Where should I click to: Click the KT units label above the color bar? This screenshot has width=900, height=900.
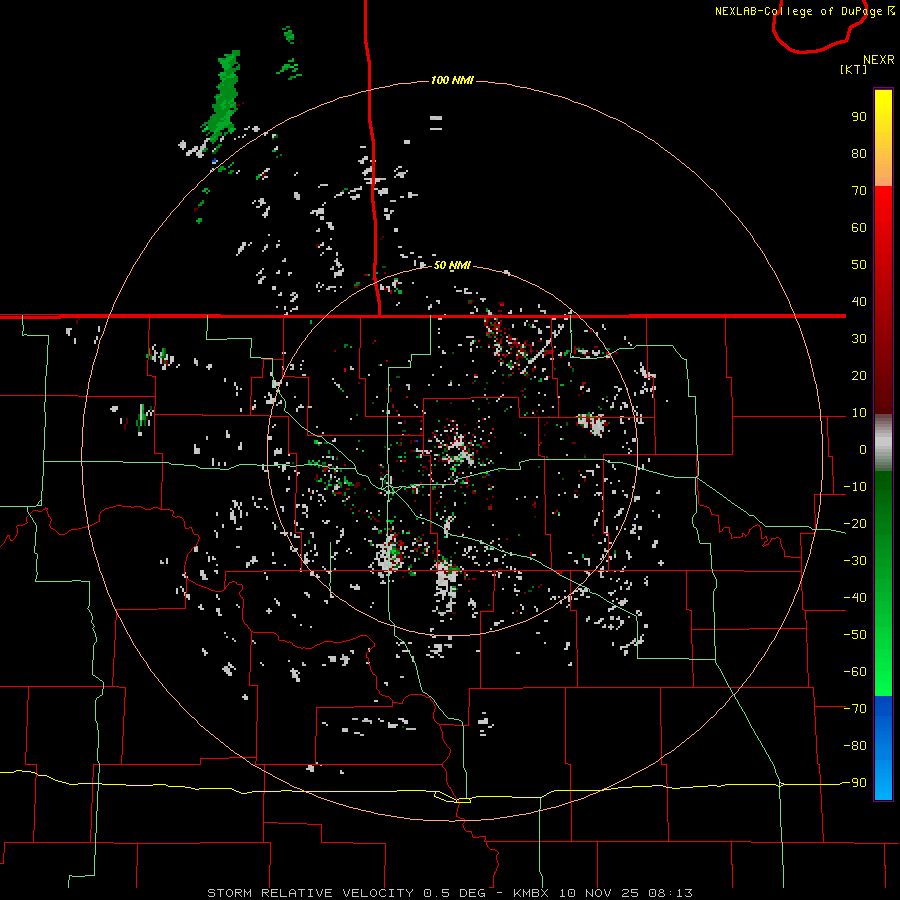coord(854,69)
